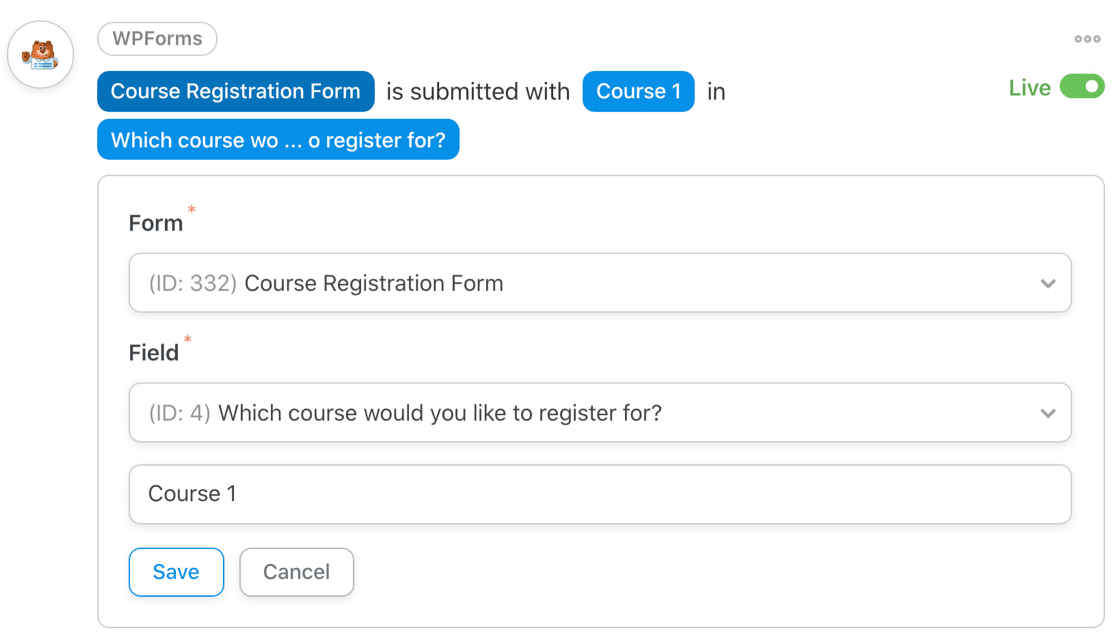1116x642 pixels.
Task: Click the chevron arrow in Field dropdown
Action: coord(1048,413)
